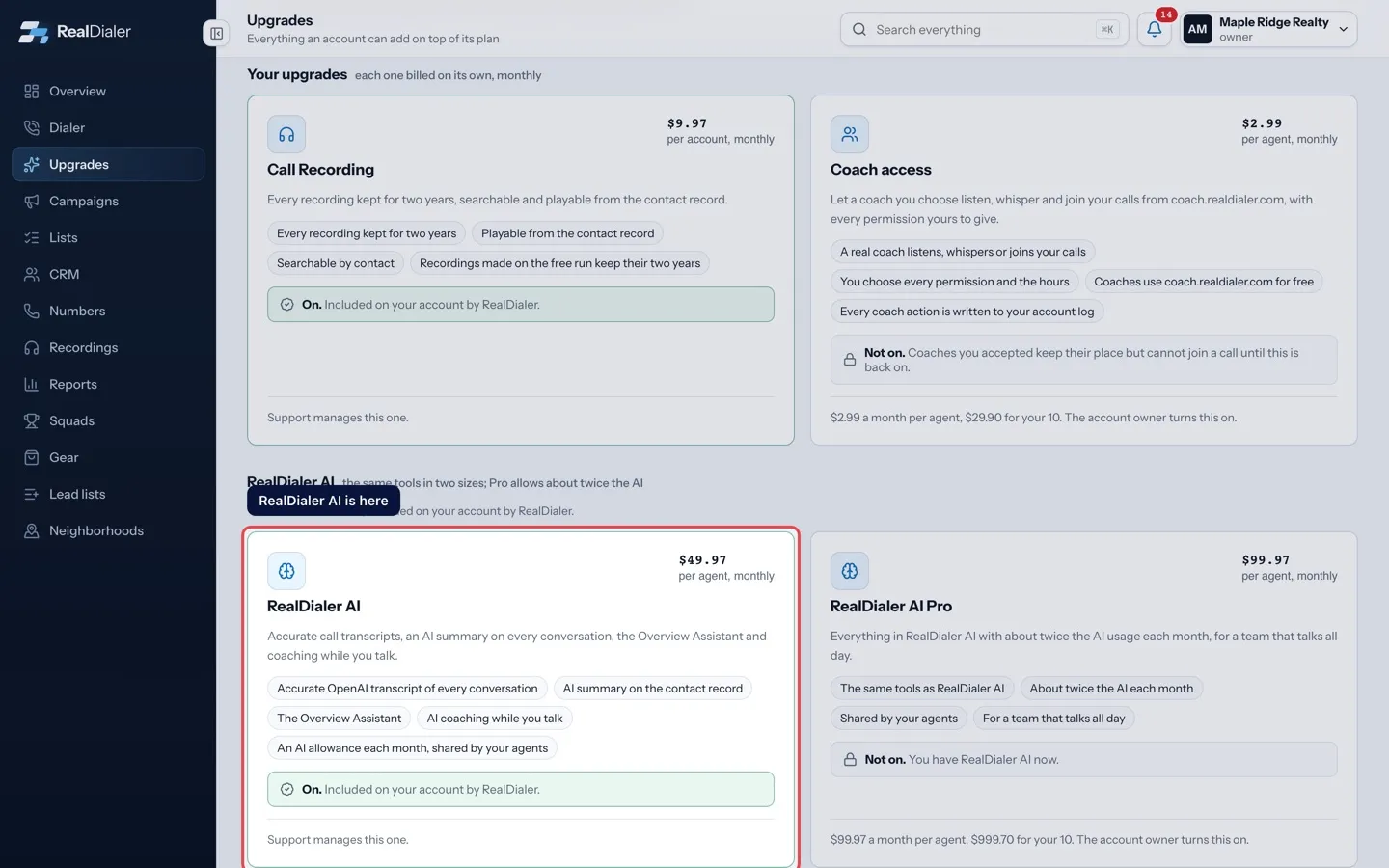Click the $49.97 RealDialer AI price
1389x868 pixels.
point(703,560)
